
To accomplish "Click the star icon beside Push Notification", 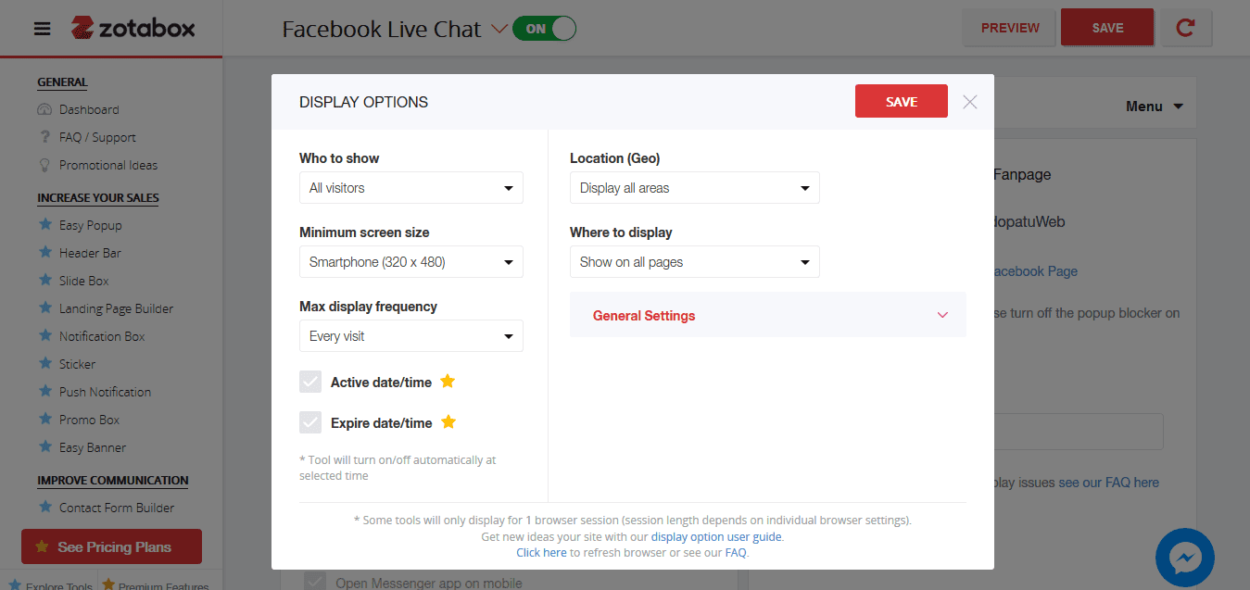I will 44,392.
